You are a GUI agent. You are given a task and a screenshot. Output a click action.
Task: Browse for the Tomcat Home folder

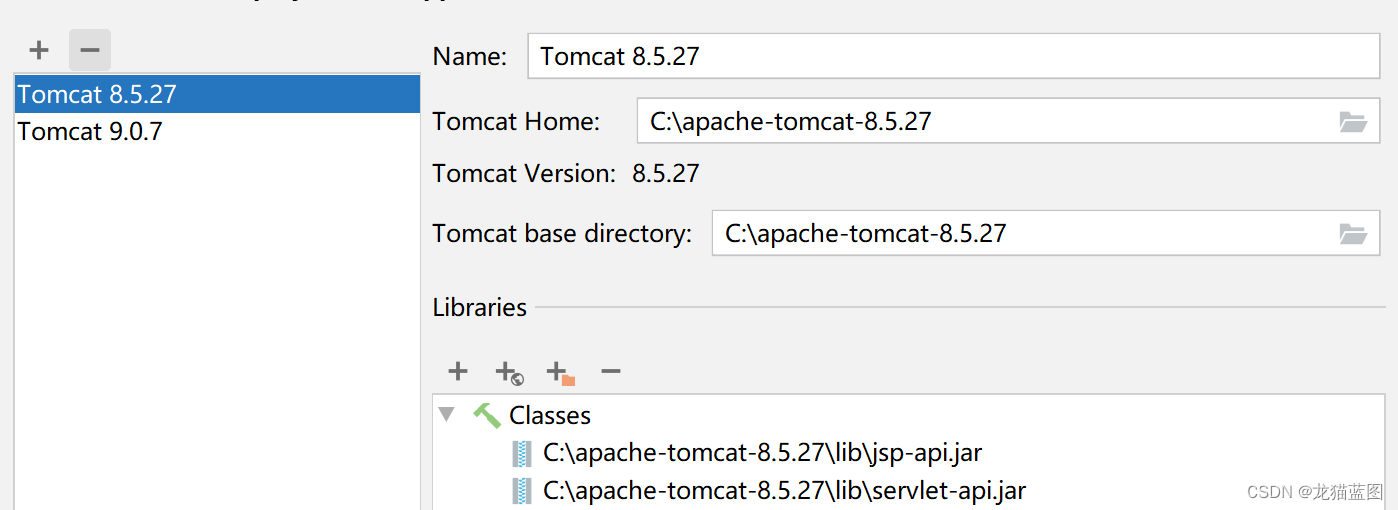[1352, 122]
